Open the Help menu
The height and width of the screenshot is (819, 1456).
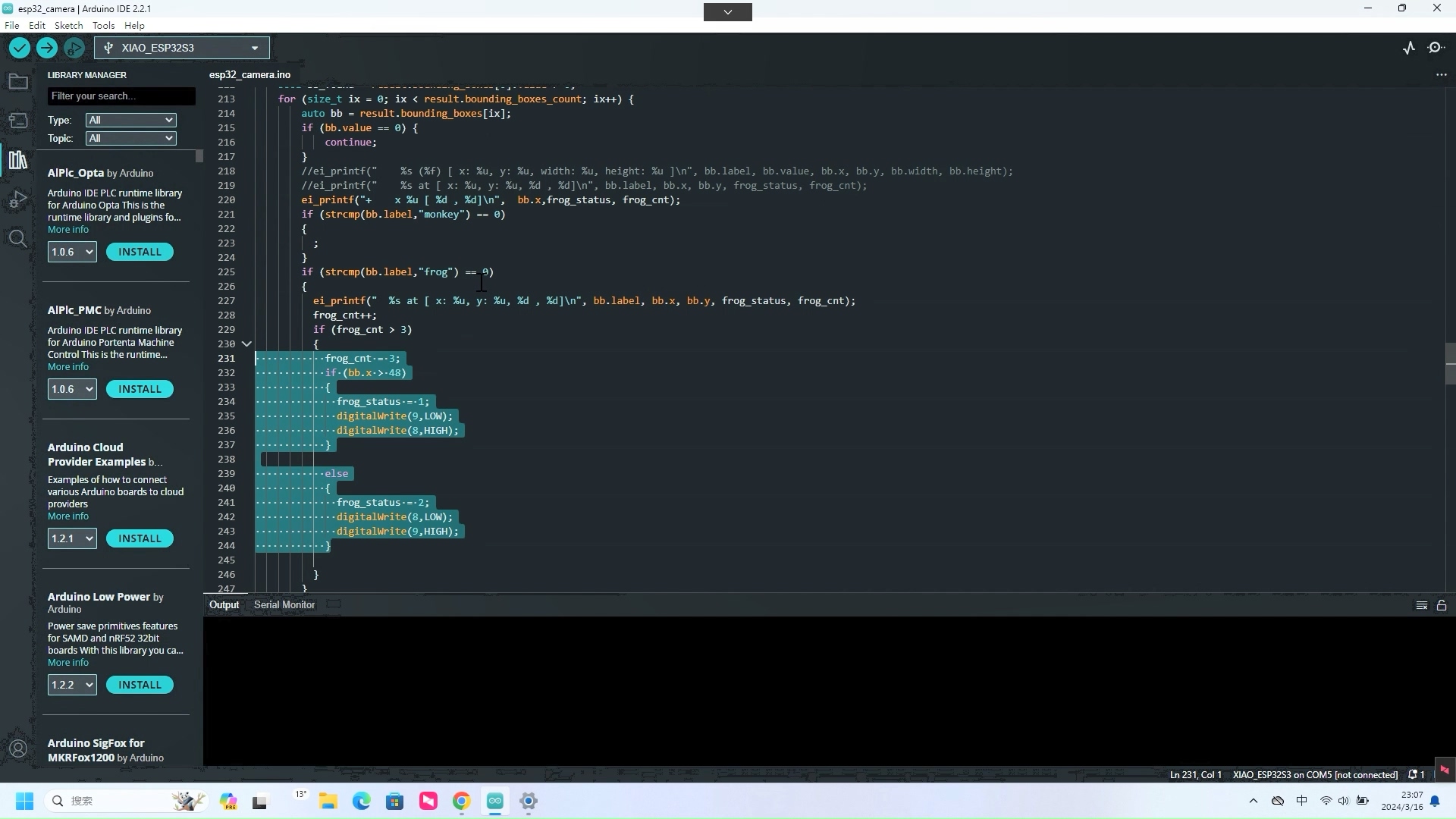(x=134, y=25)
